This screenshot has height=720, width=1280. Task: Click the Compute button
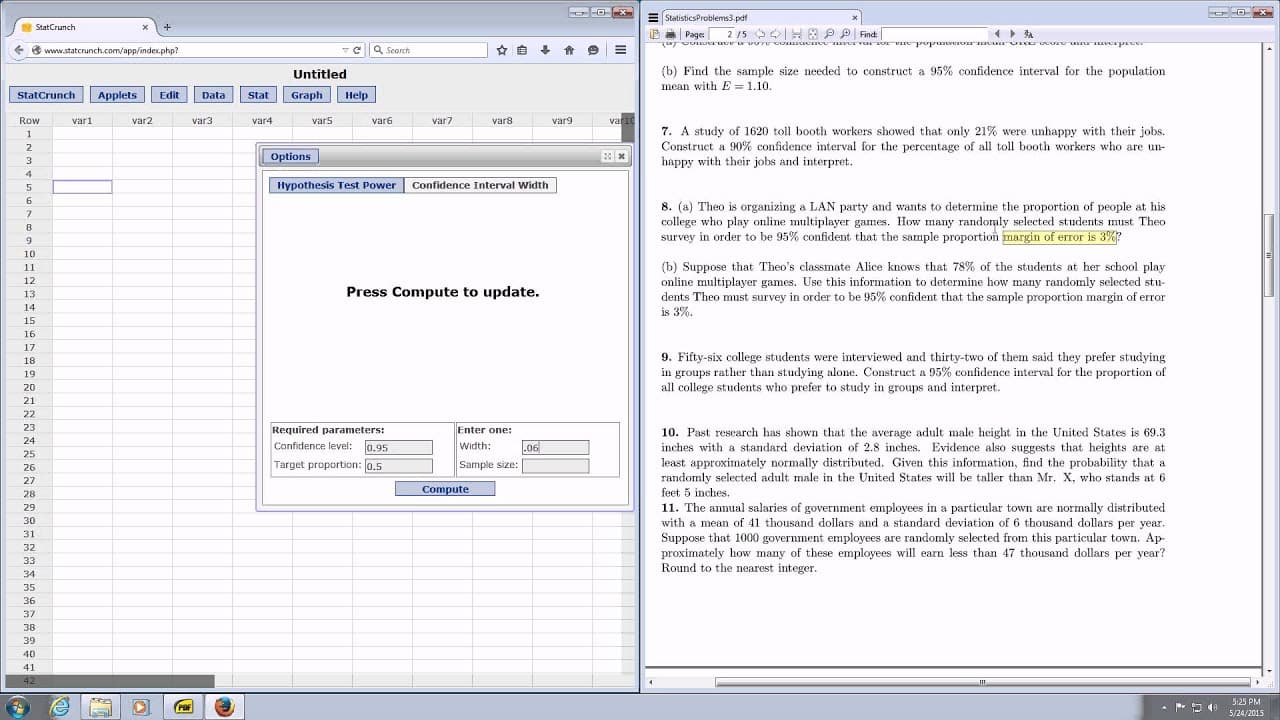[445, 489]
